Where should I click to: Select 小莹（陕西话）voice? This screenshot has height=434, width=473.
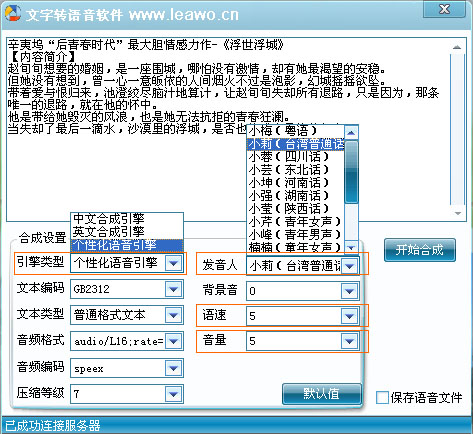(x=296, y=209)
